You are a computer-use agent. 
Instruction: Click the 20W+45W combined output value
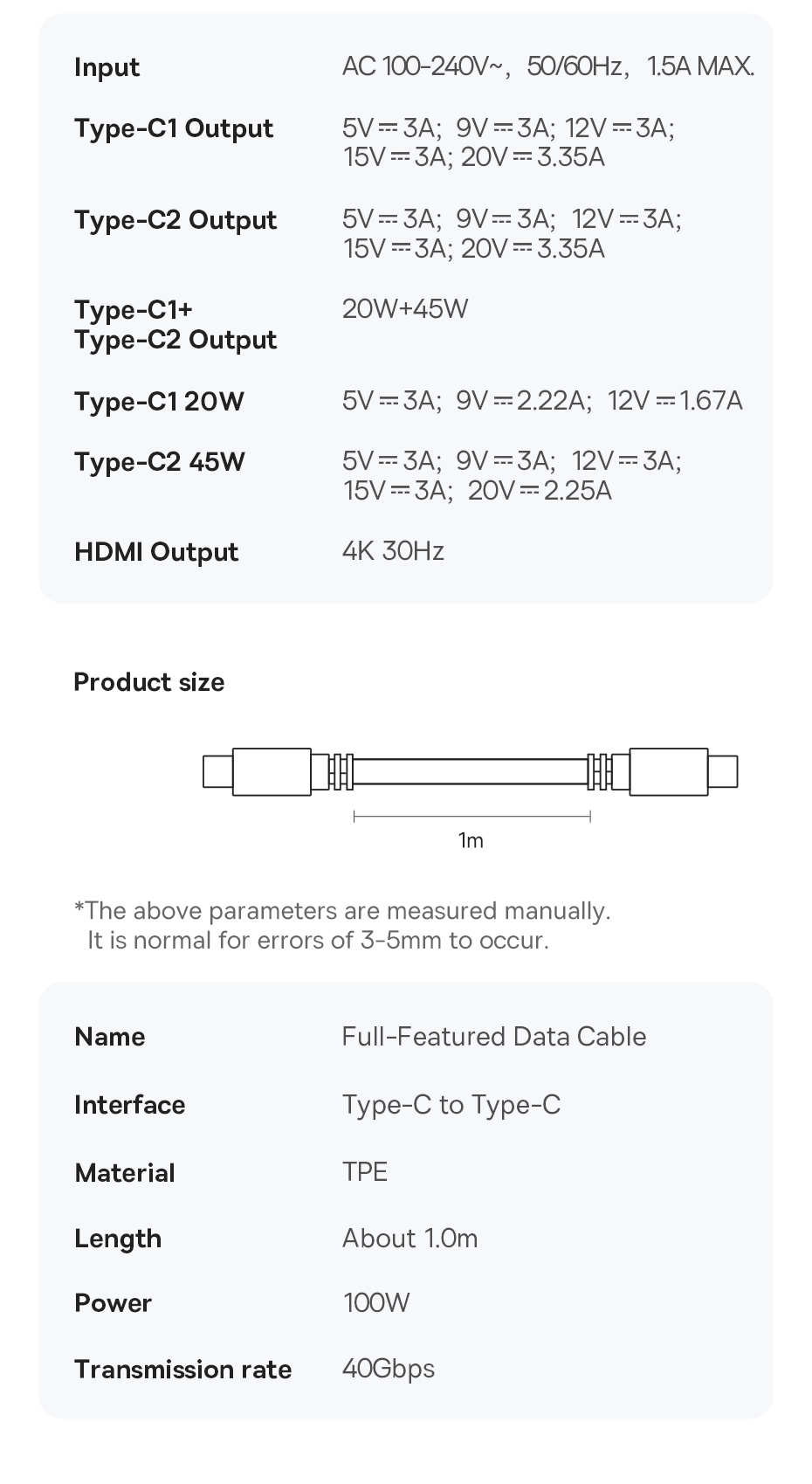coord(405,308)
